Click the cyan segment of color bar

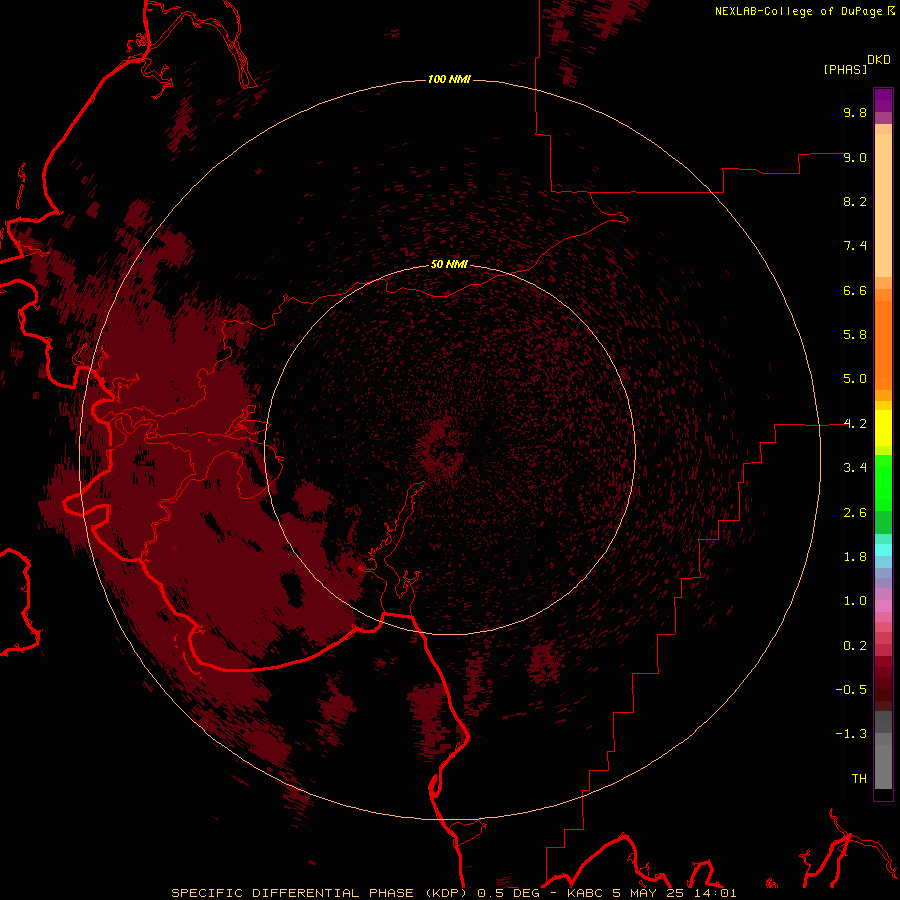coord(883,550)
